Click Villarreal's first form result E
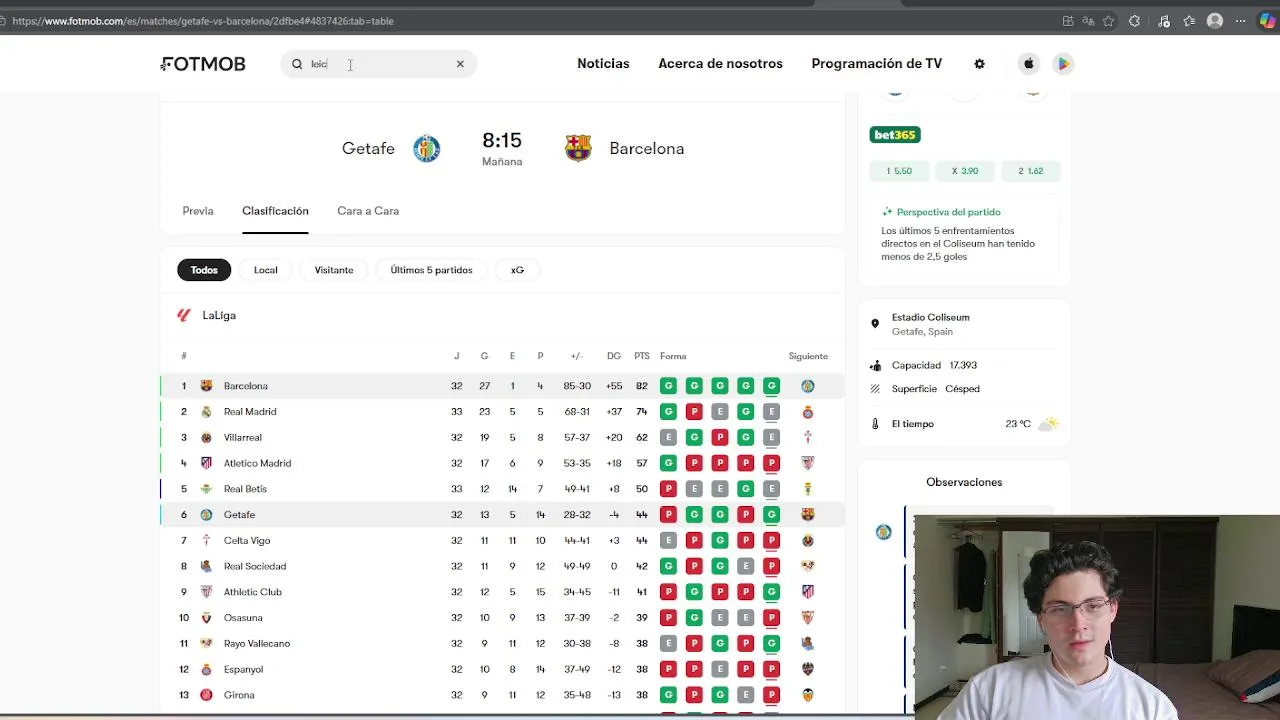 (x=668, y=438)
